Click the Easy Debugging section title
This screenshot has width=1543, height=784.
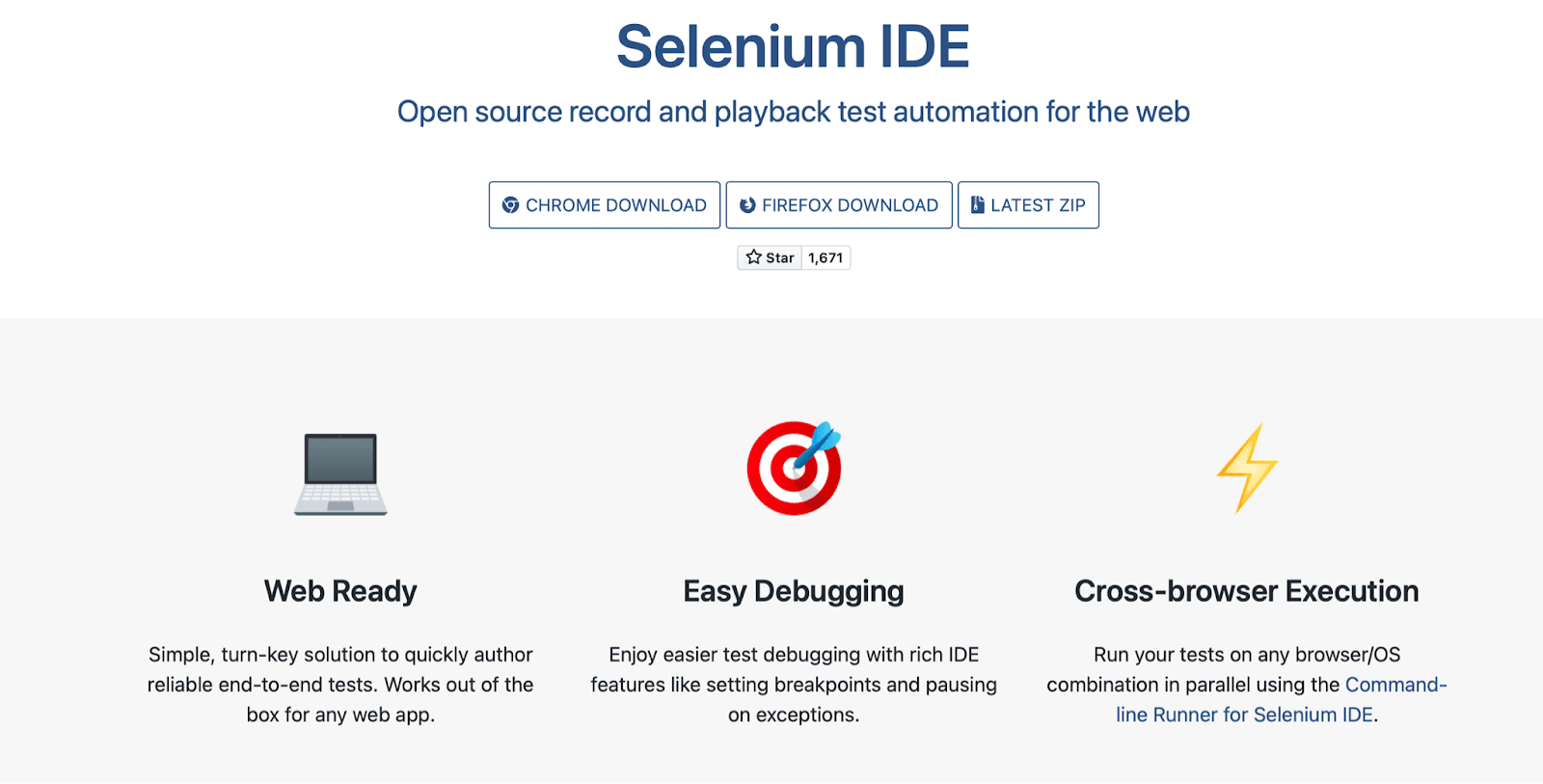click(793, 591)
